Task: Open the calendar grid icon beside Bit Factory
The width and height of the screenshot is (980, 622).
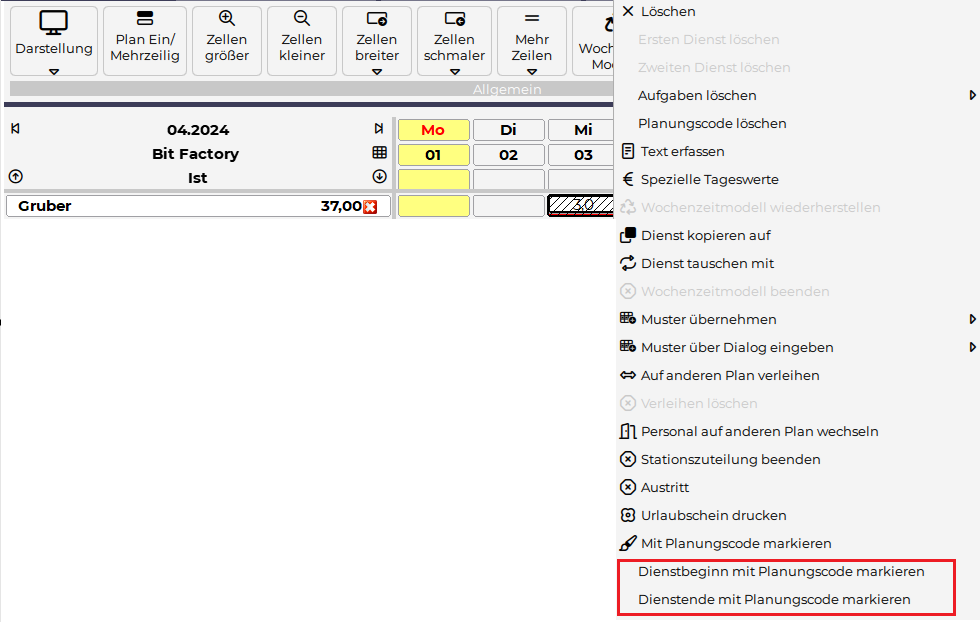Action: pos(379,153)
